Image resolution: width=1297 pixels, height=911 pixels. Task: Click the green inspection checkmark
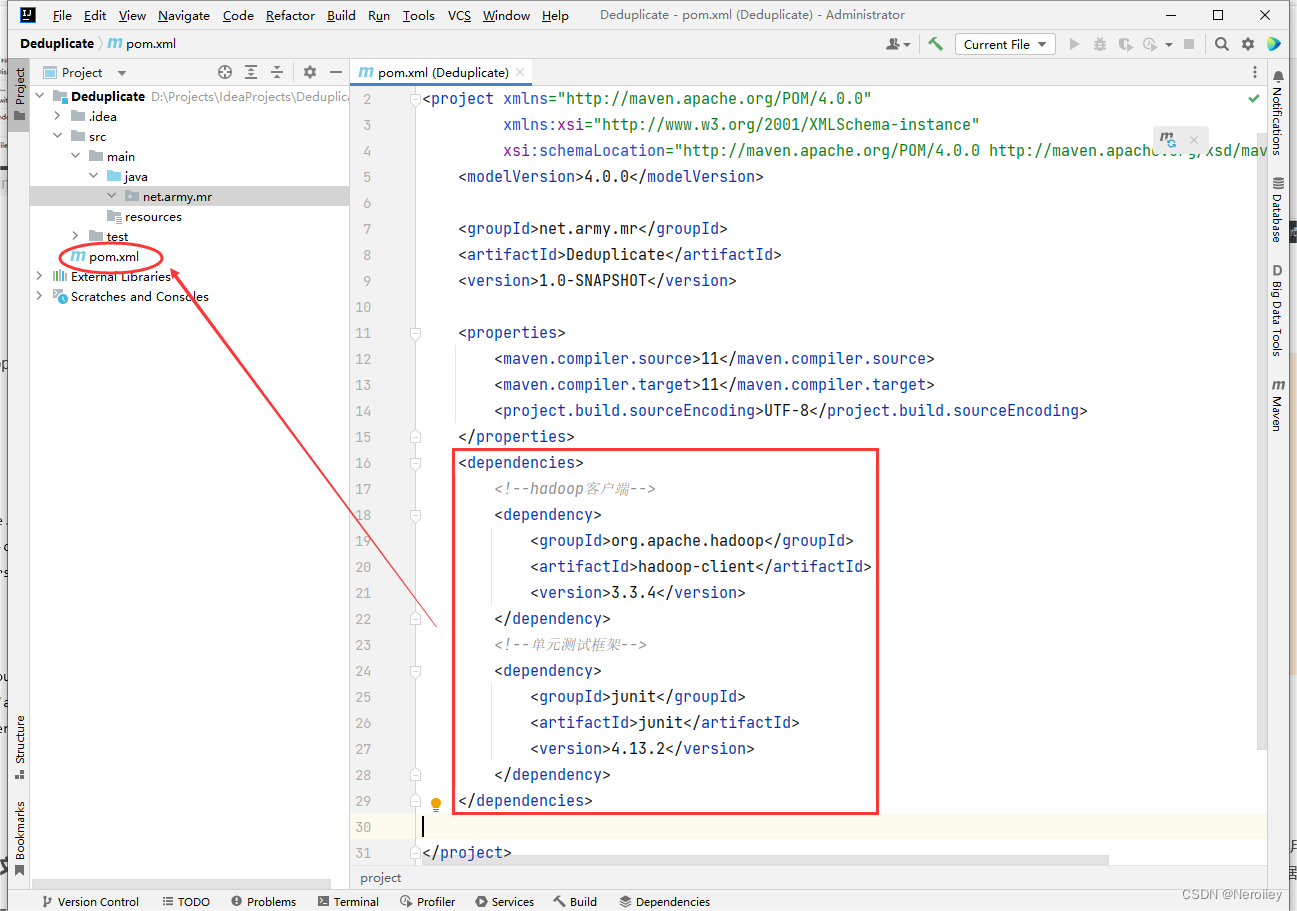click(x=1254, y=99)
